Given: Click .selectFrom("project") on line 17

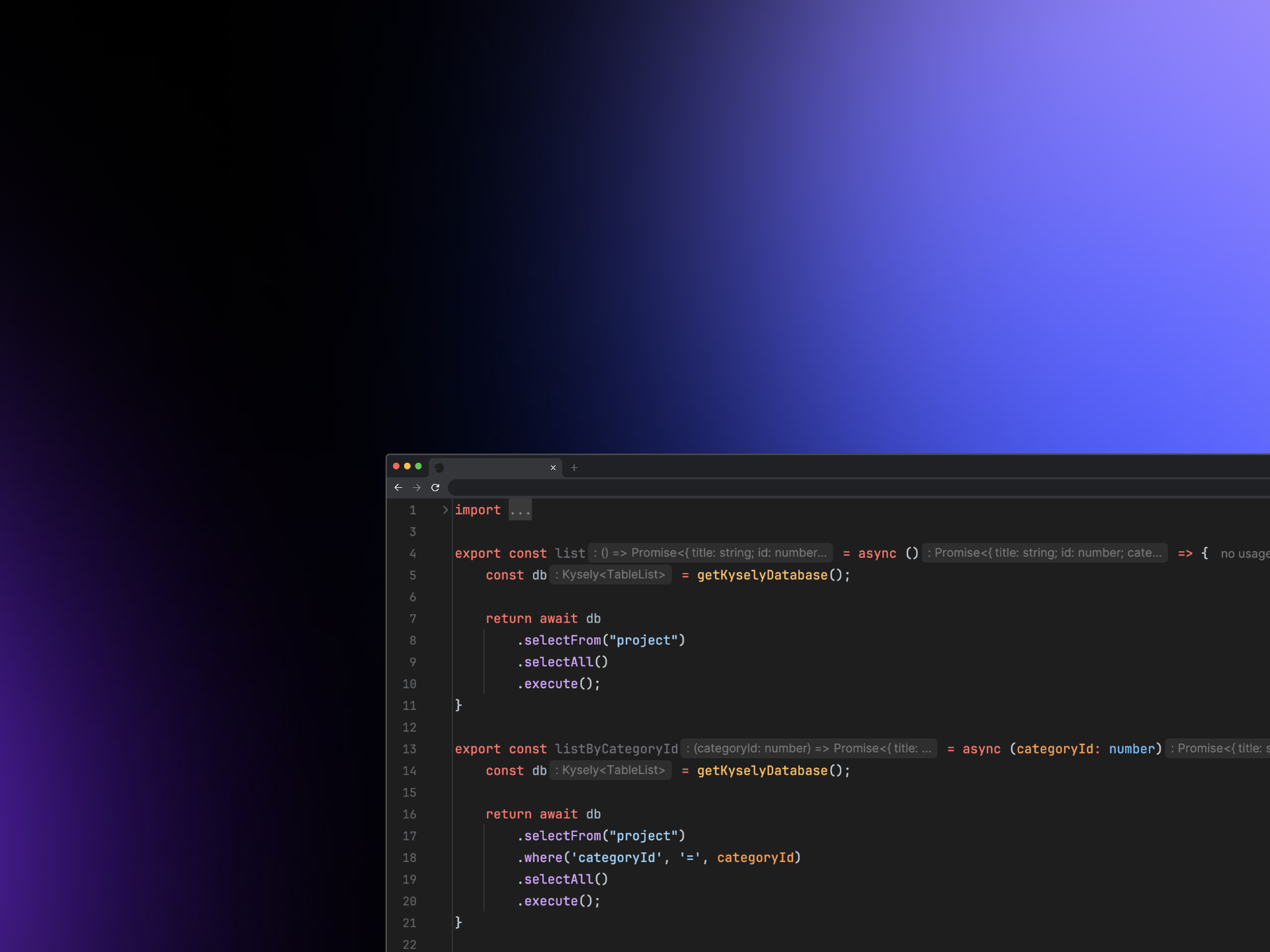Looking at the screenshot, I should (x=601, y=836).
